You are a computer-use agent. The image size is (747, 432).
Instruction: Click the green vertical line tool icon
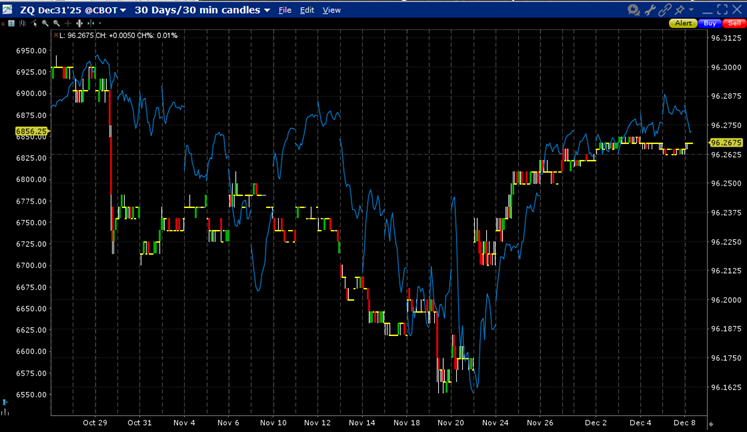tap(91, 23)
